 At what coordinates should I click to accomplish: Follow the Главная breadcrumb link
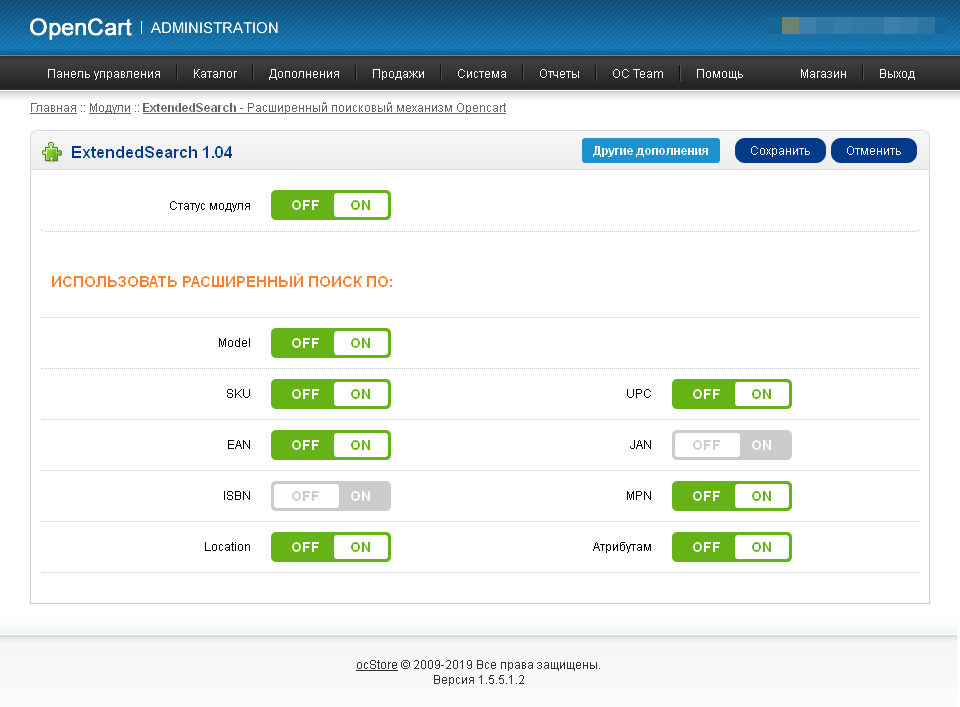(53, 108)
